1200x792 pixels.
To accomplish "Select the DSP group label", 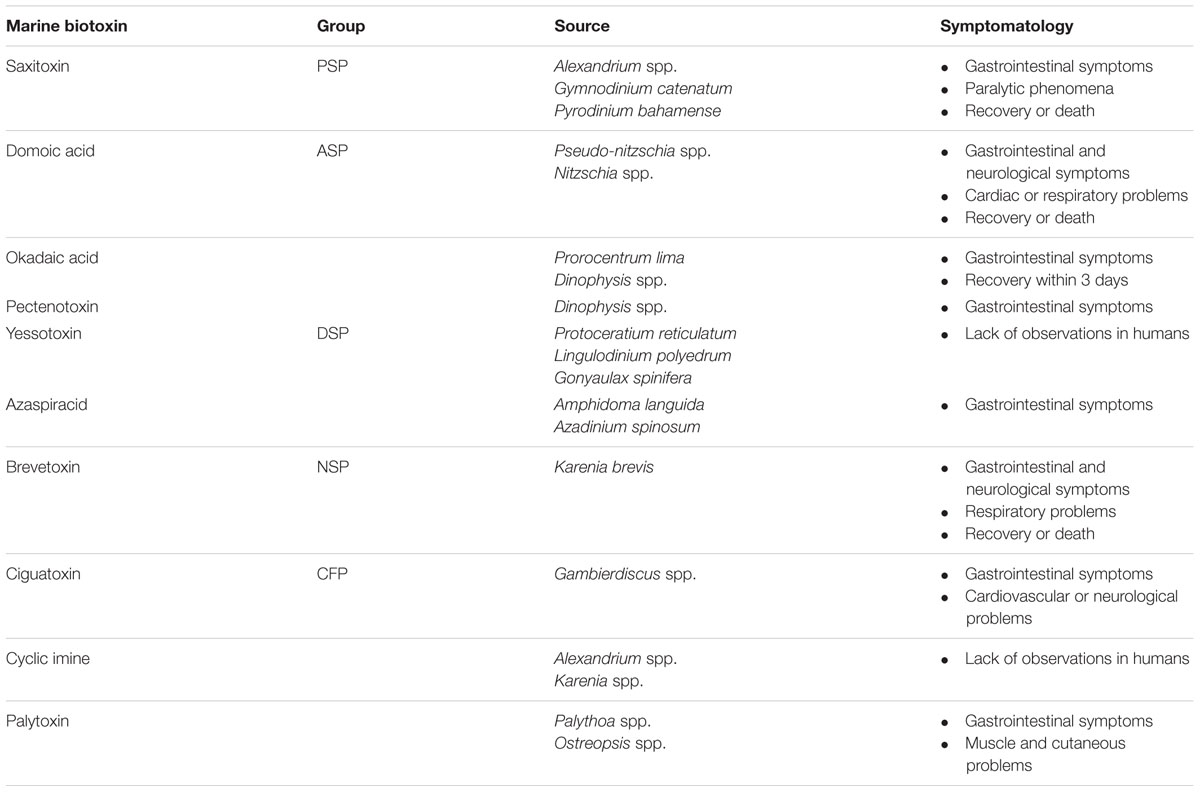I will (x=332, y=334).
